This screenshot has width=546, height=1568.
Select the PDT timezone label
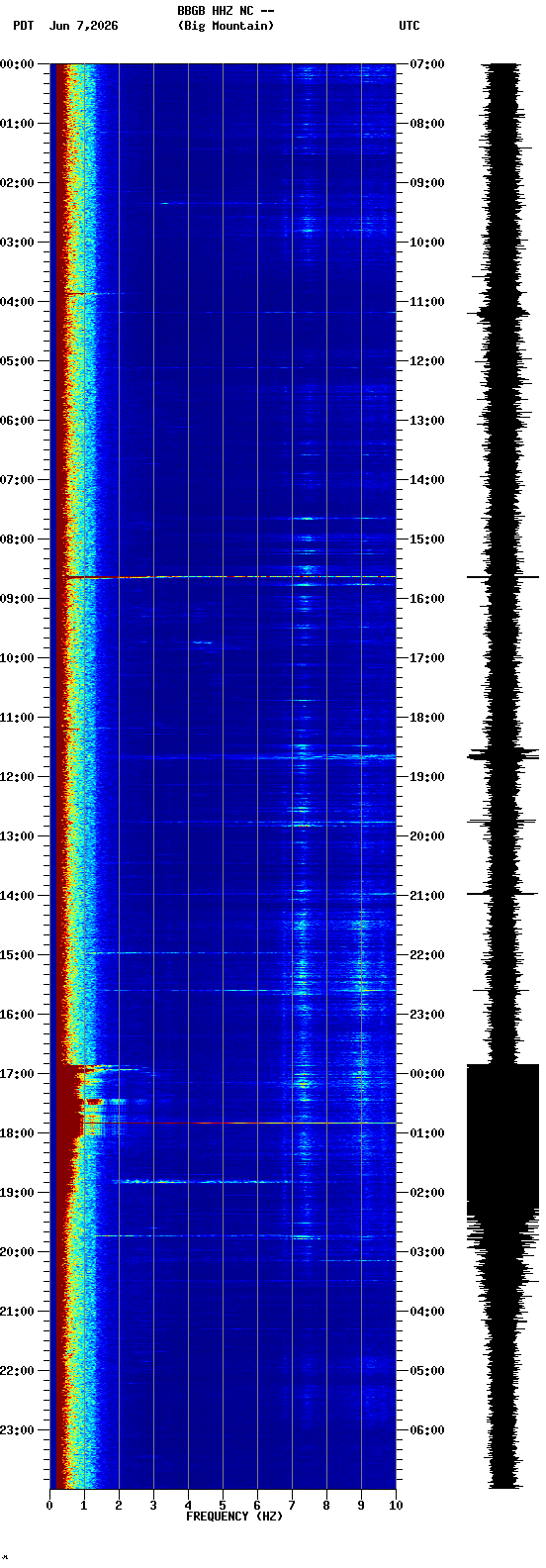click(23, 26)
